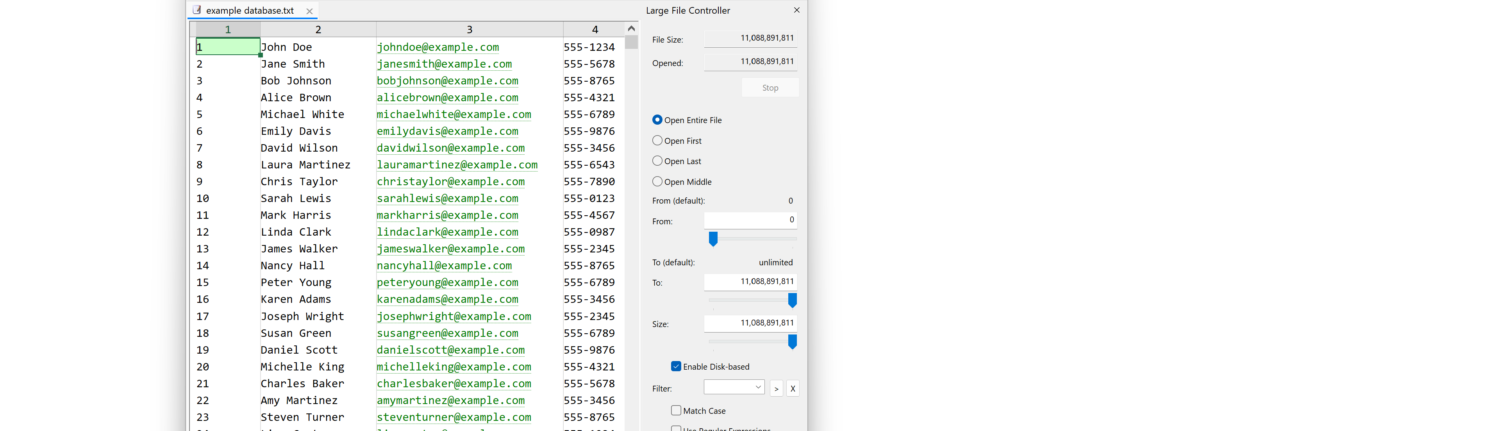Viewport: 1500px width, 431px height.
Task: Expand the Filter dropdown
Action: pyautogui.click(x=758, y=387)
